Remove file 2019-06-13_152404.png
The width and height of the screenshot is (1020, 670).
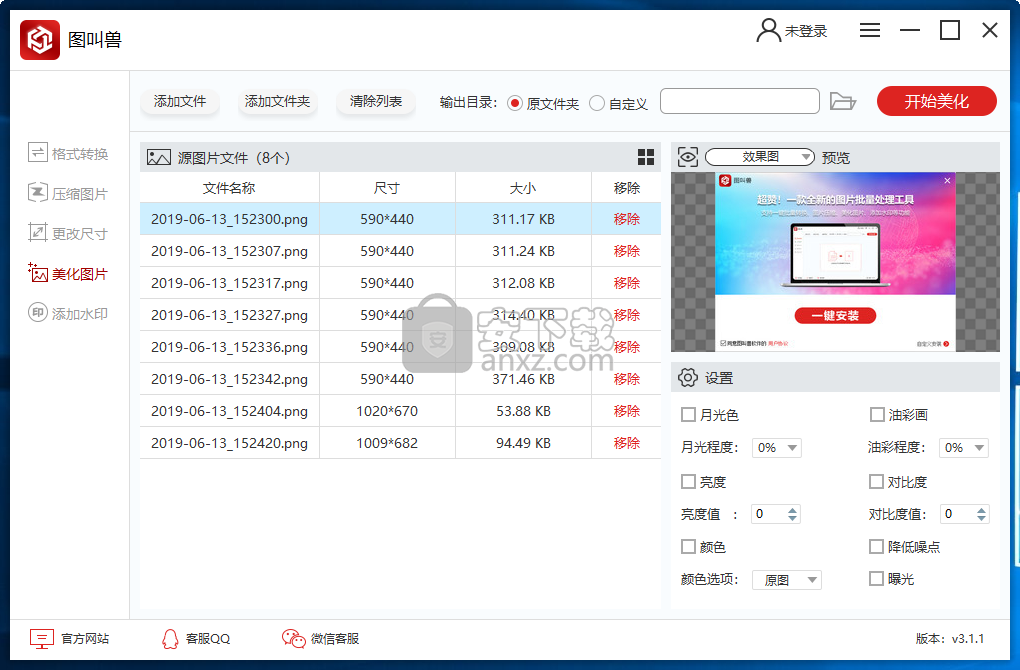(626, 411)
